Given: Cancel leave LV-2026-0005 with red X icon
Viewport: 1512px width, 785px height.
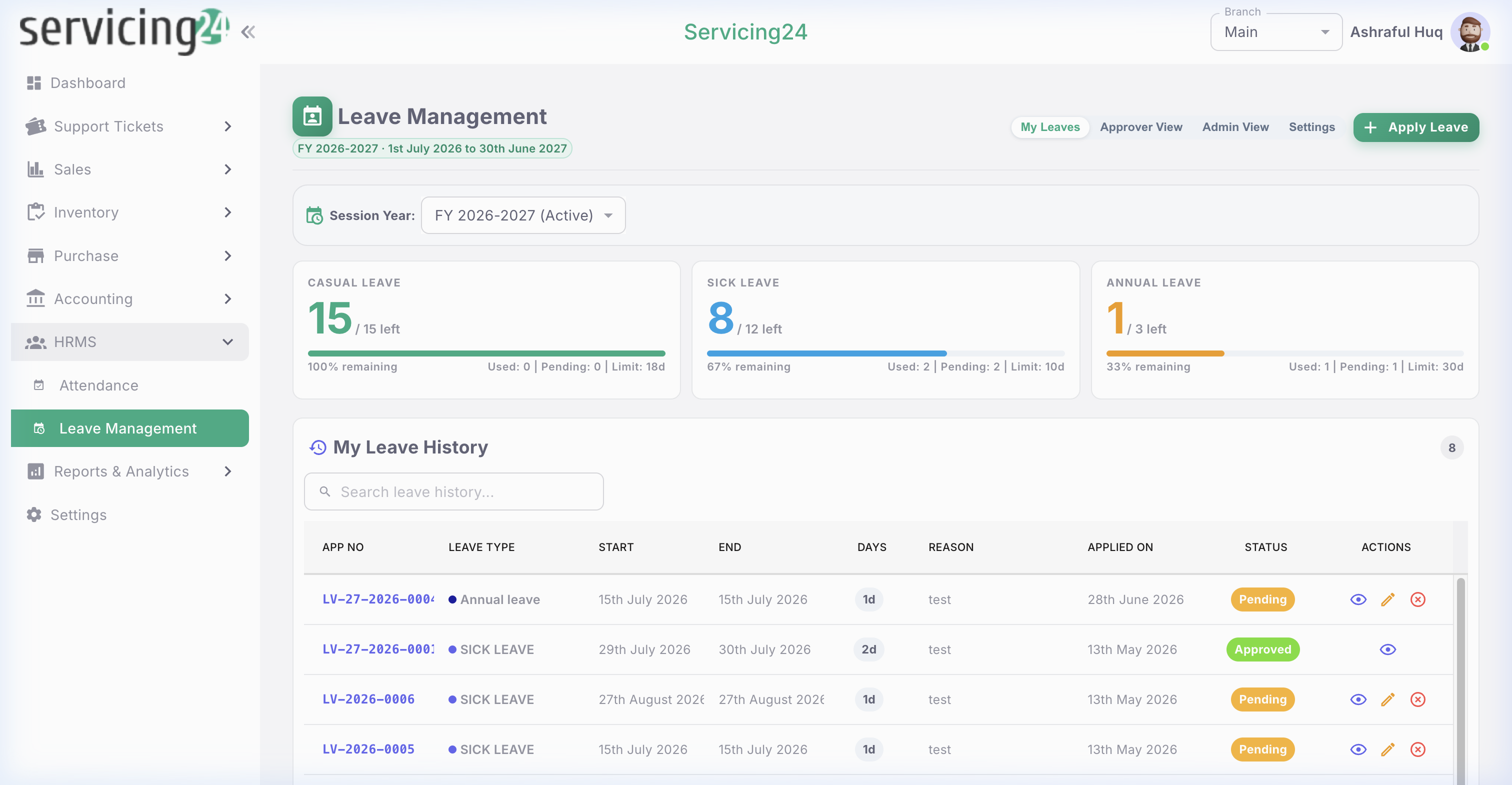Looking at the screenshot, I should (1418, 749).
